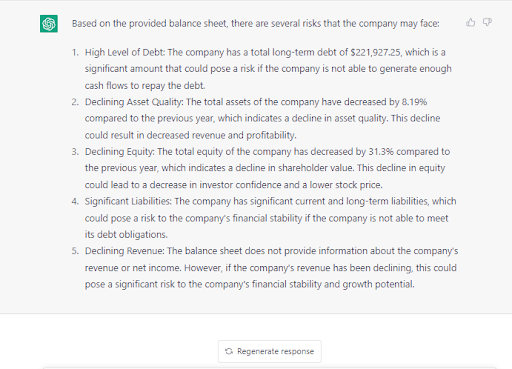Viewport: 512px width, 369px height.
Task: Click the words "its debt obligations"
Action: coord(126,235)
